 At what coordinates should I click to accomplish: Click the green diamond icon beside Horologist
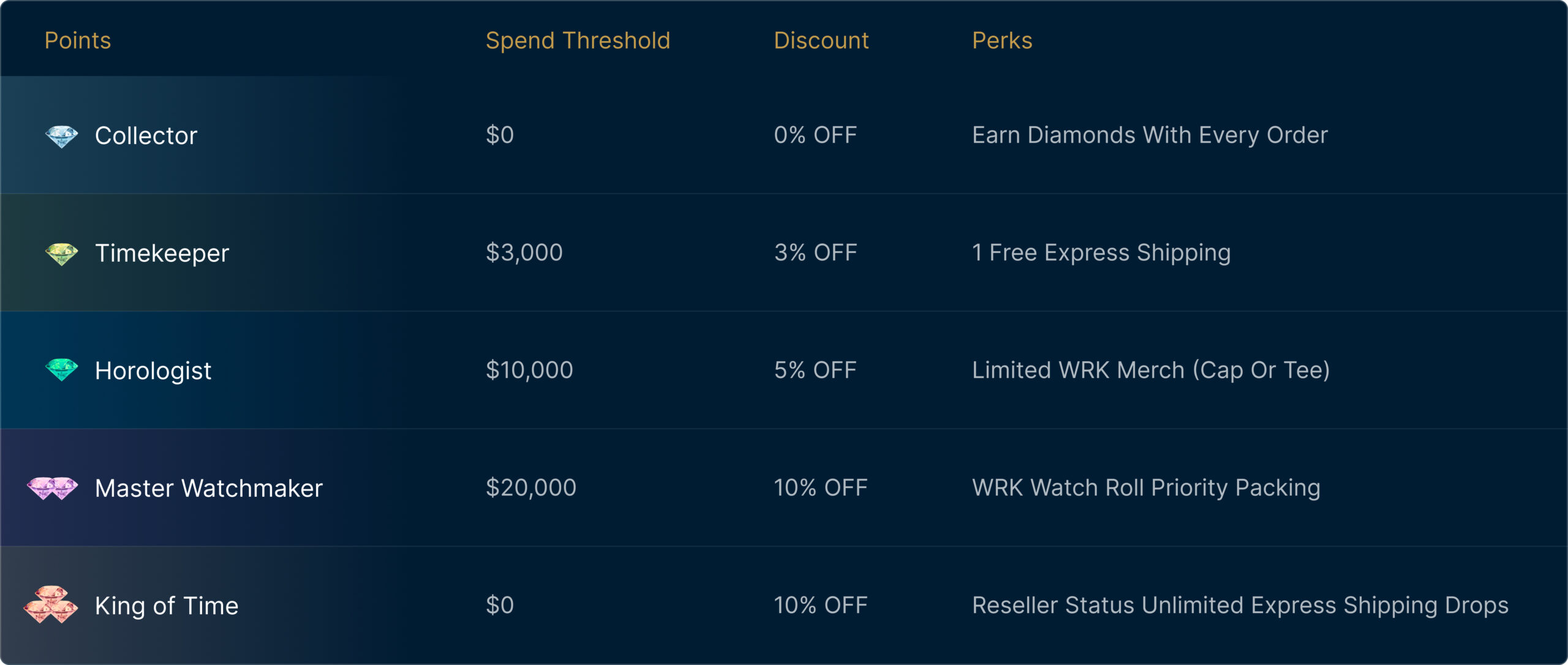pyautogui.click(x=62, y=370)
